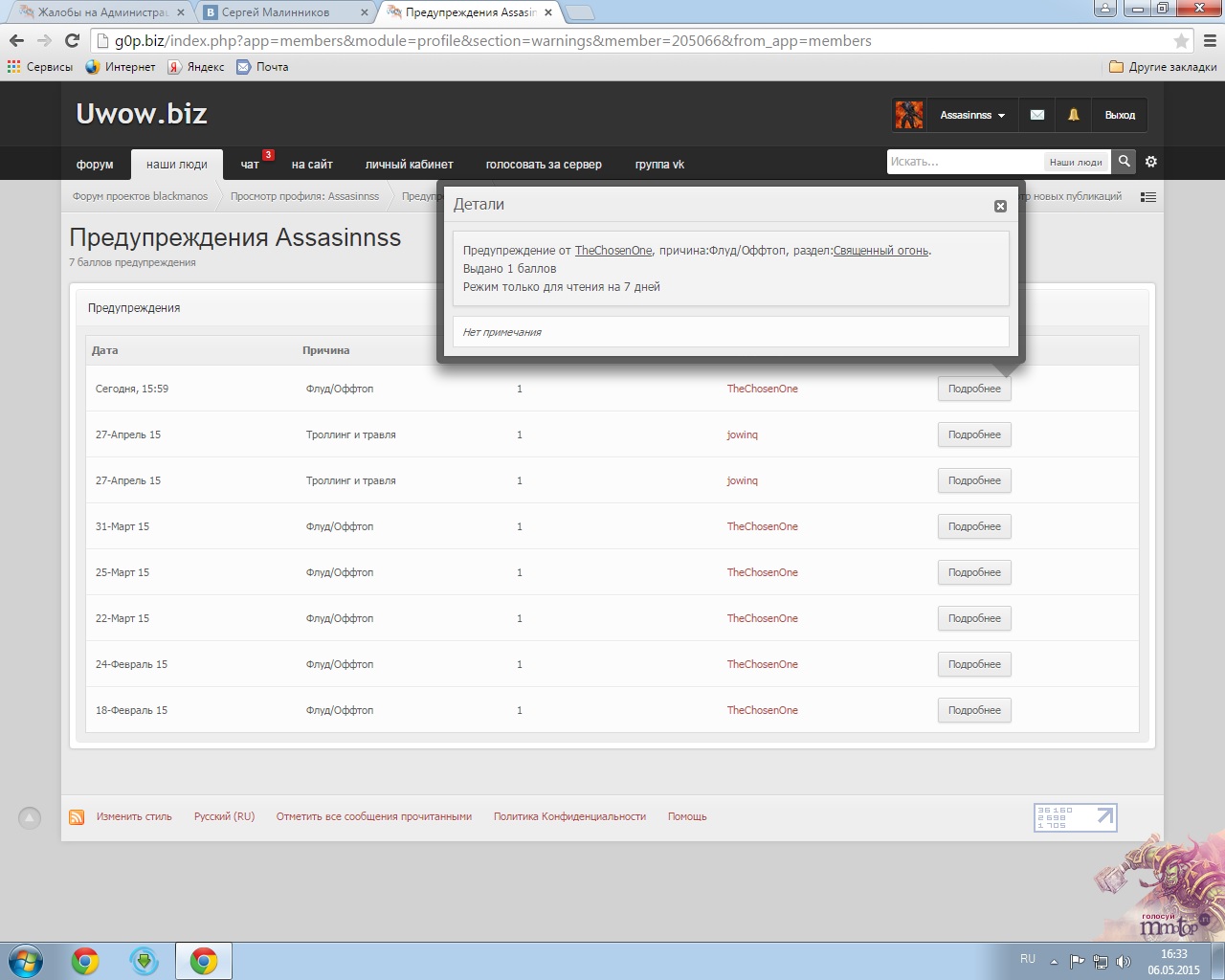
Task: Expand the Assasinnss user dropdown
Action: click(972, 115)
